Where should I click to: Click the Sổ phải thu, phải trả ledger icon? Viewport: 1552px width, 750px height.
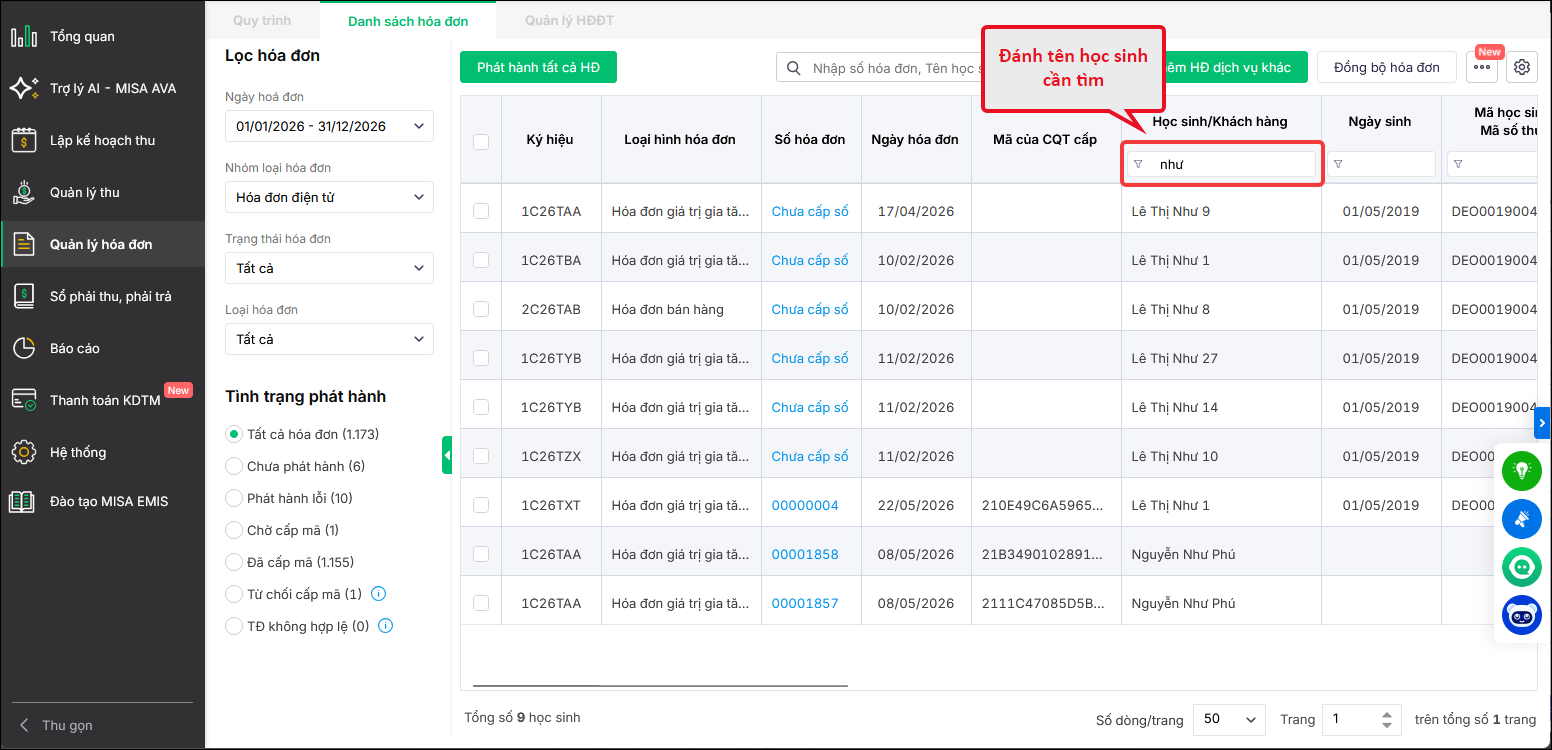(x=24, y=296)
